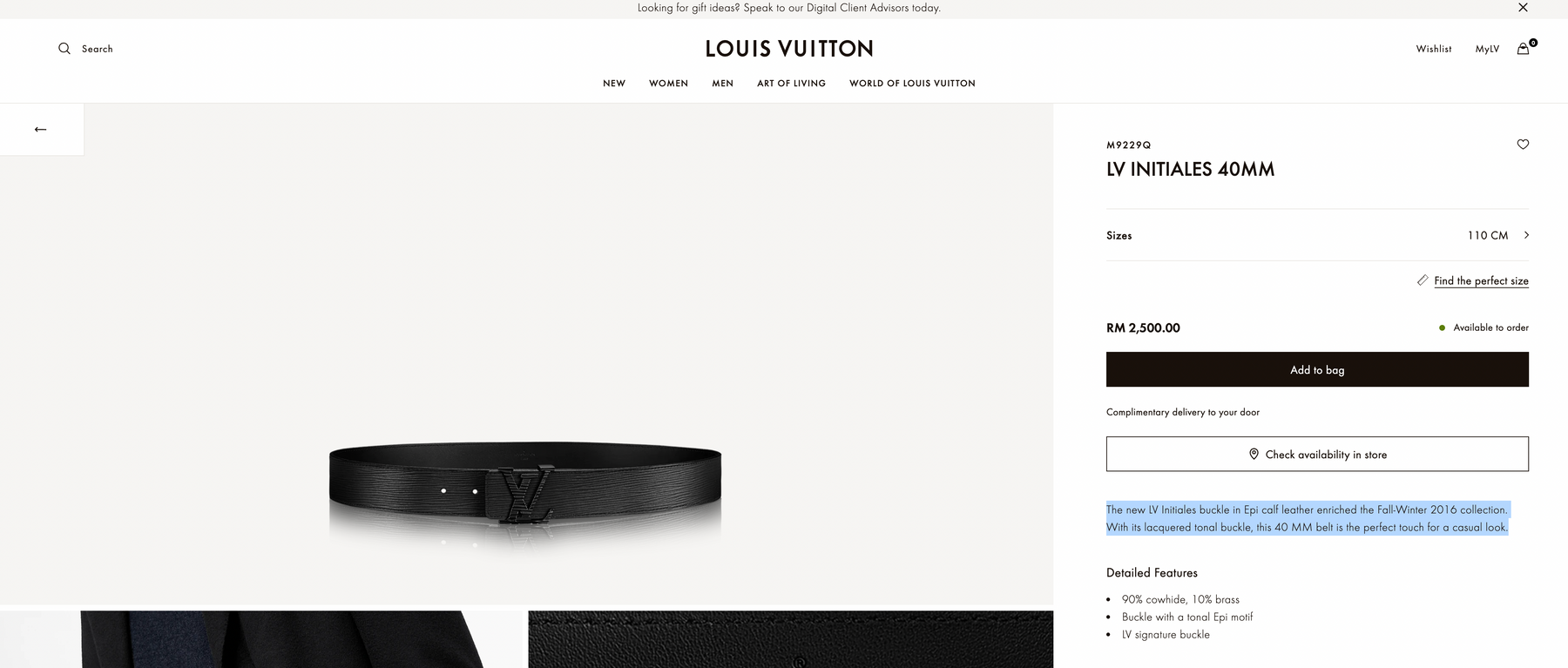This screenshot has height=668, width=1568.
Task: Open Art of Living menu
Action: coord(791,84)
